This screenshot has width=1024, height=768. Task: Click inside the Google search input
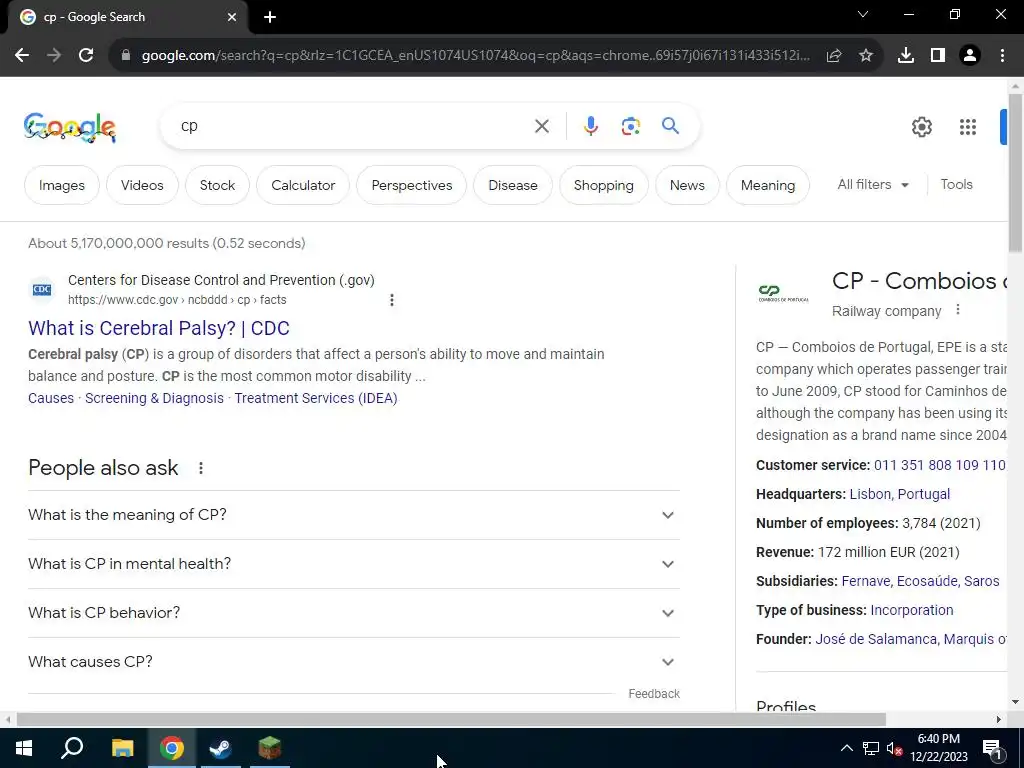(x=353, y=126)
